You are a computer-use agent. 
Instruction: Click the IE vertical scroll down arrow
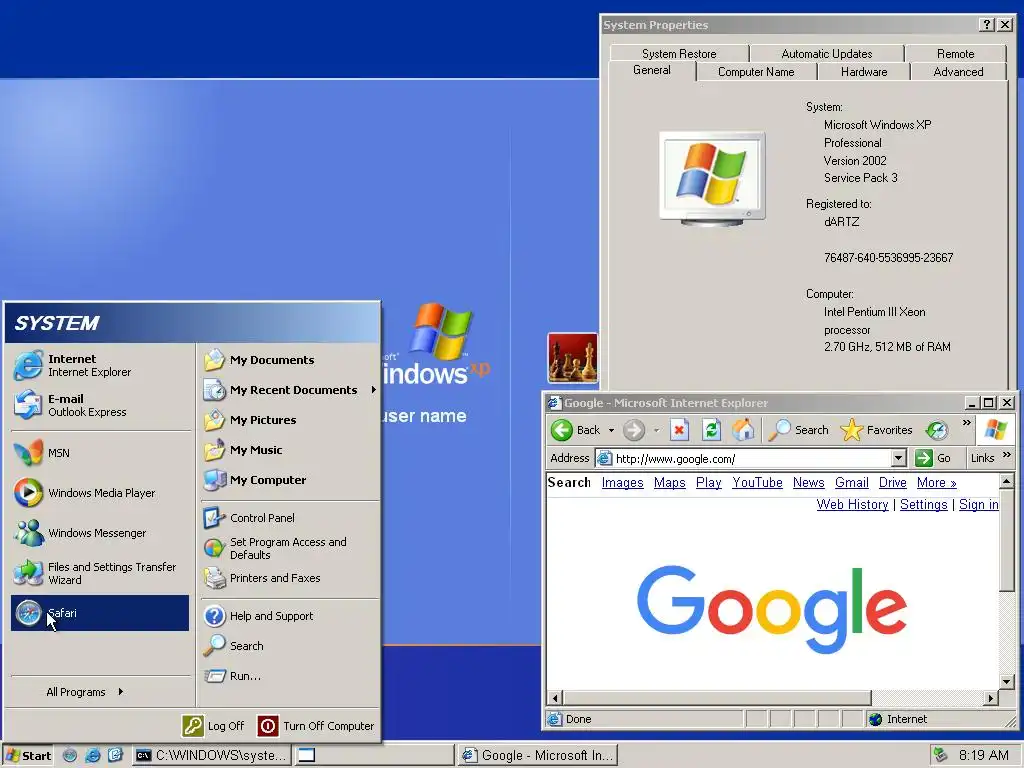1006,682
